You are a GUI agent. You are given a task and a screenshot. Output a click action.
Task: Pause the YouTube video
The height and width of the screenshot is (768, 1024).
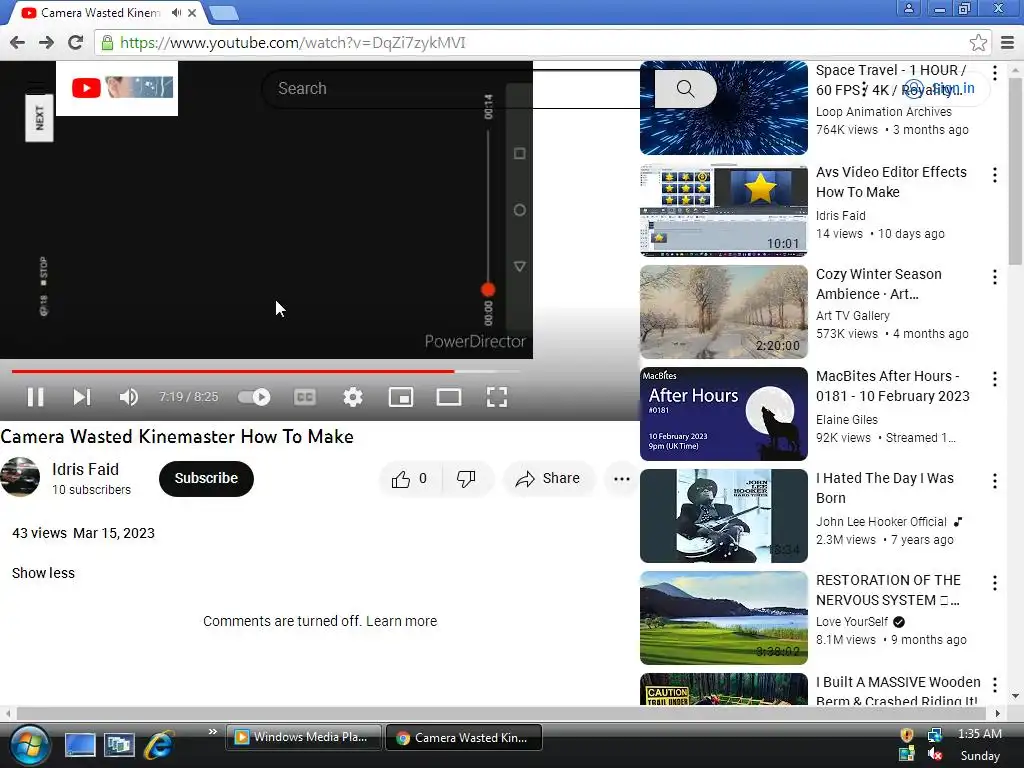35,397
